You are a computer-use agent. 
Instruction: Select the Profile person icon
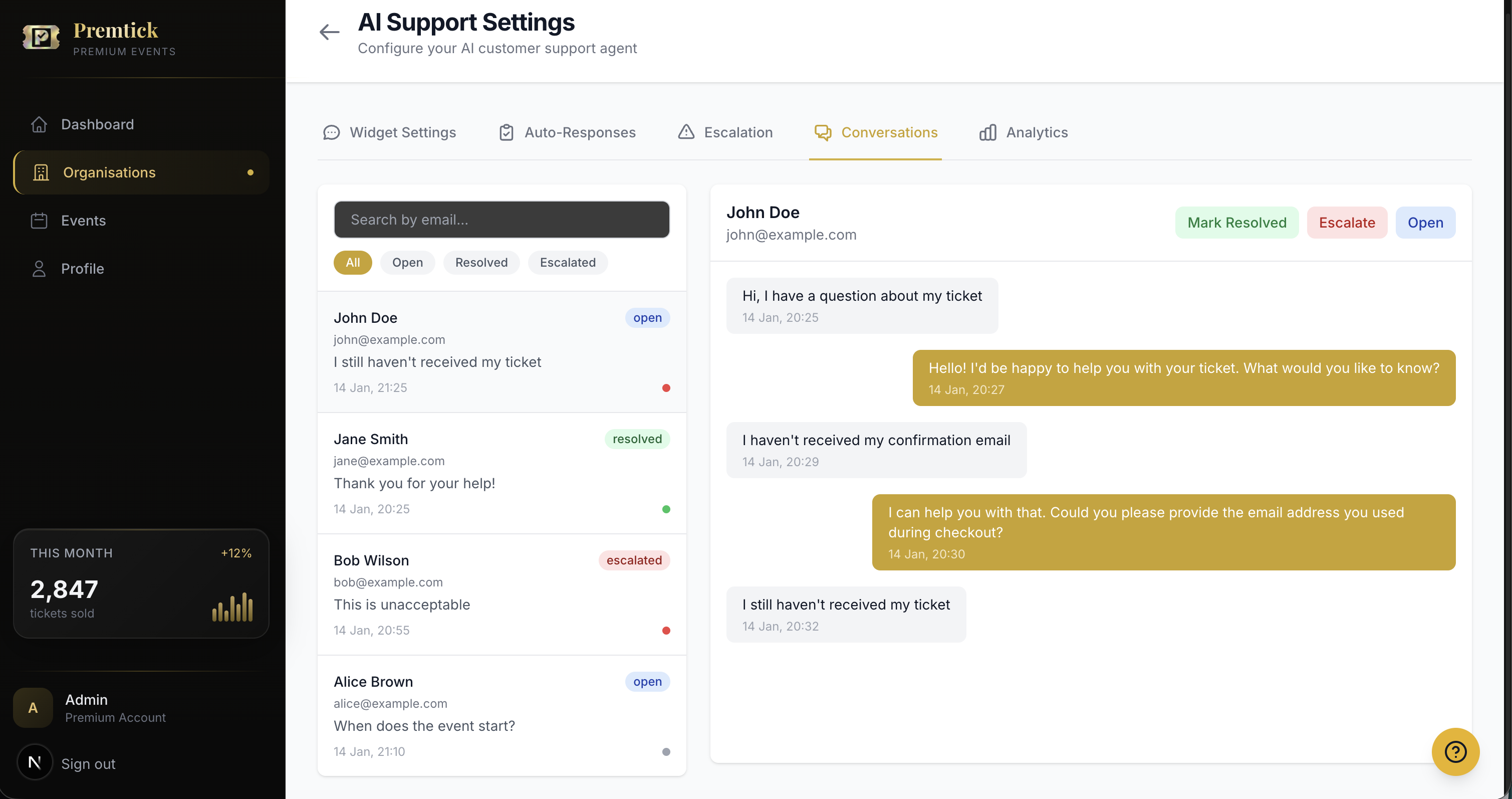39,268
